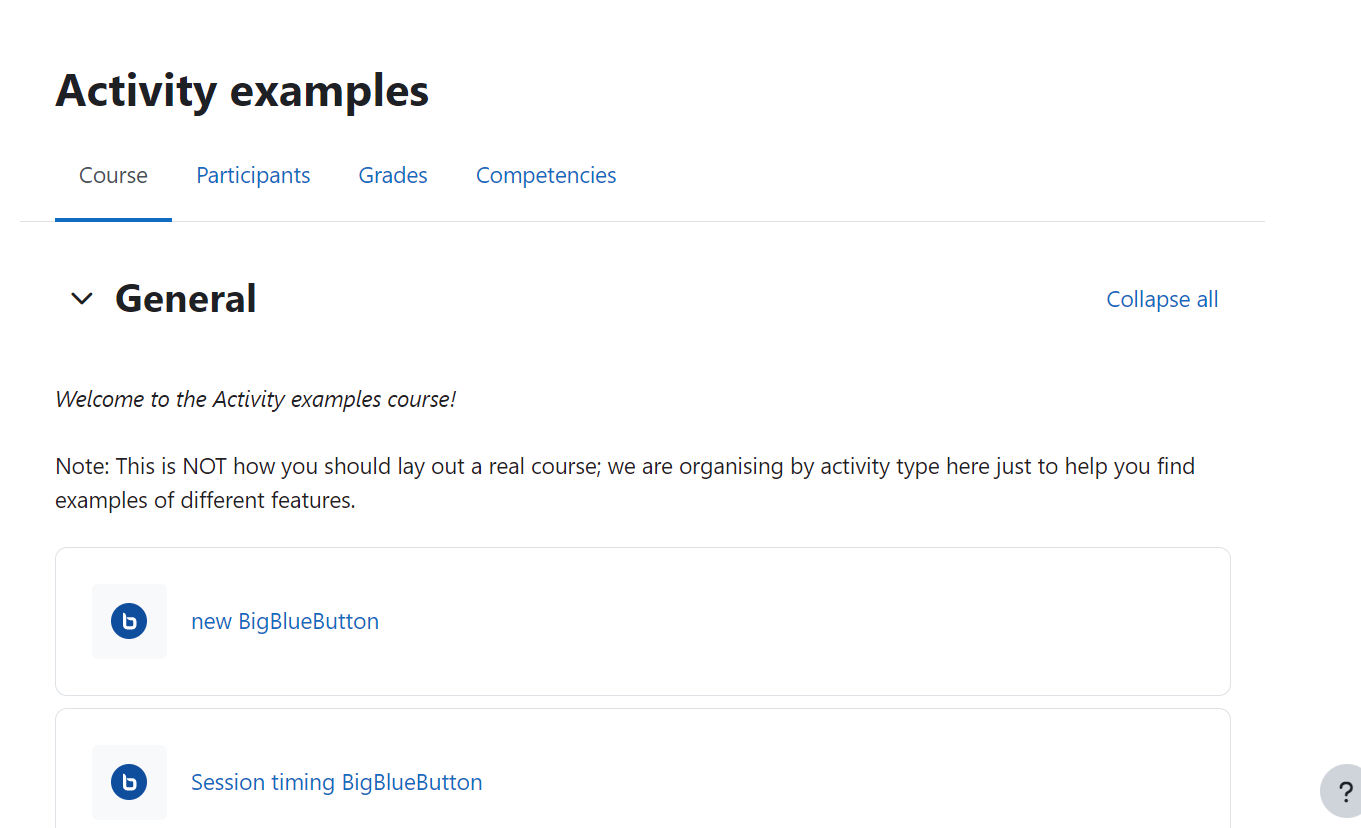The height and width of the screenshot is (828, 1361).
Task: Click the note paragraph starting with Note
Action: pyautogui.click(x=625, y=483)
